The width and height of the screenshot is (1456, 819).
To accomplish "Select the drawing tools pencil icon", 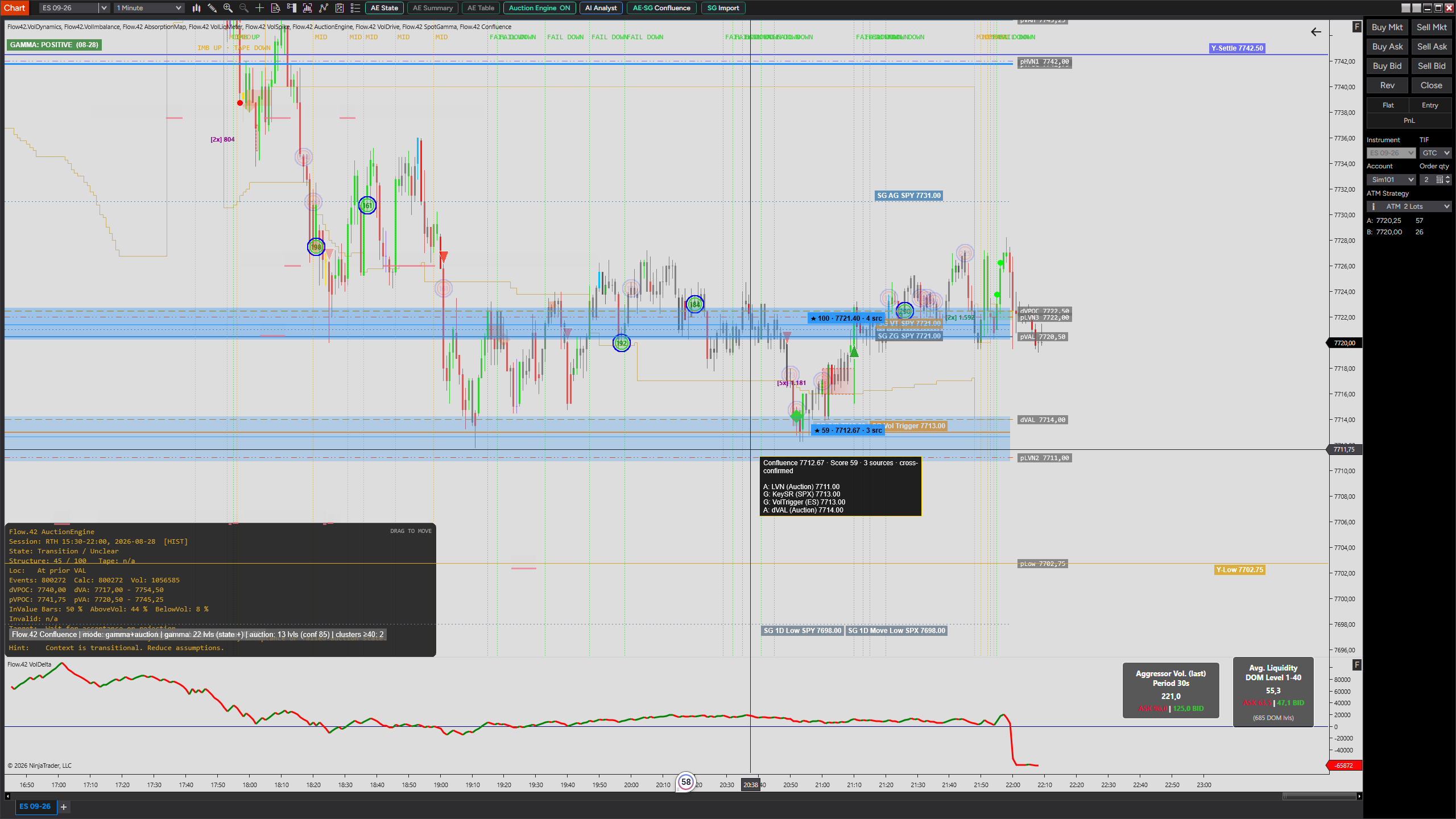I will pos(212,8).
